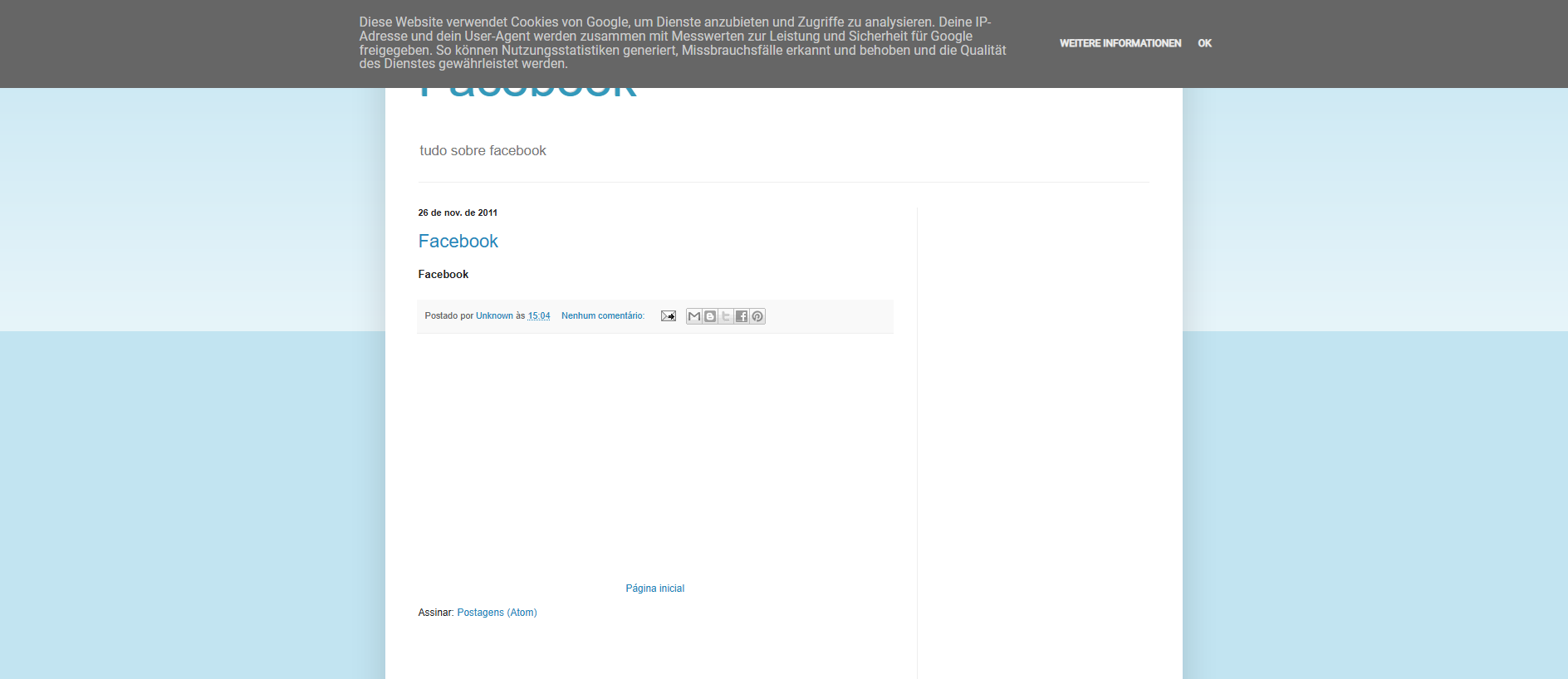Share post via Gmail icon
This screenshot has width=1568, height=679.
point(694,316)
